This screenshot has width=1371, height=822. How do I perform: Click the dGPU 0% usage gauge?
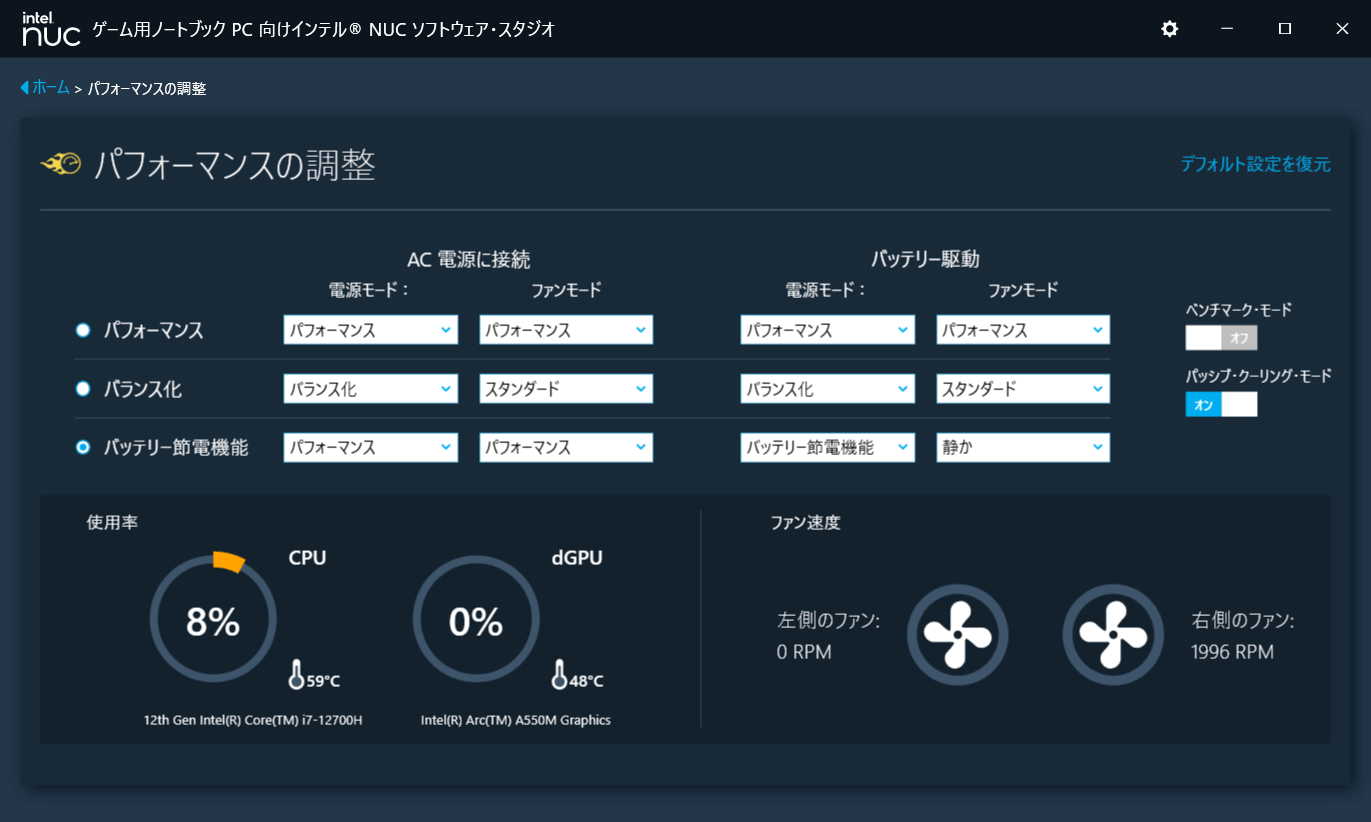click(x=475, y=620)
